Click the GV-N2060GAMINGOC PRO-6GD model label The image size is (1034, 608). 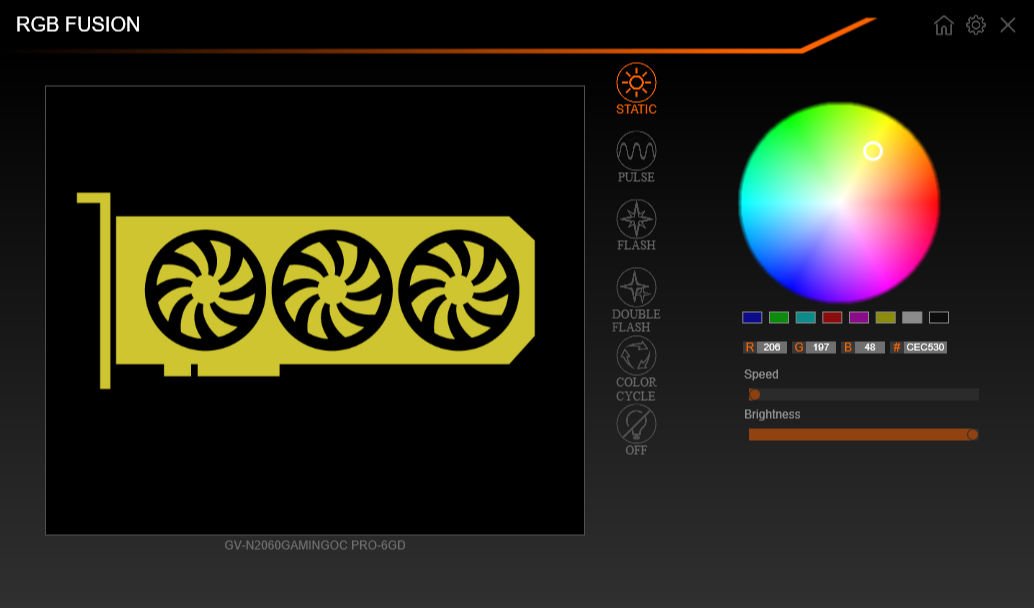(315, 545)
